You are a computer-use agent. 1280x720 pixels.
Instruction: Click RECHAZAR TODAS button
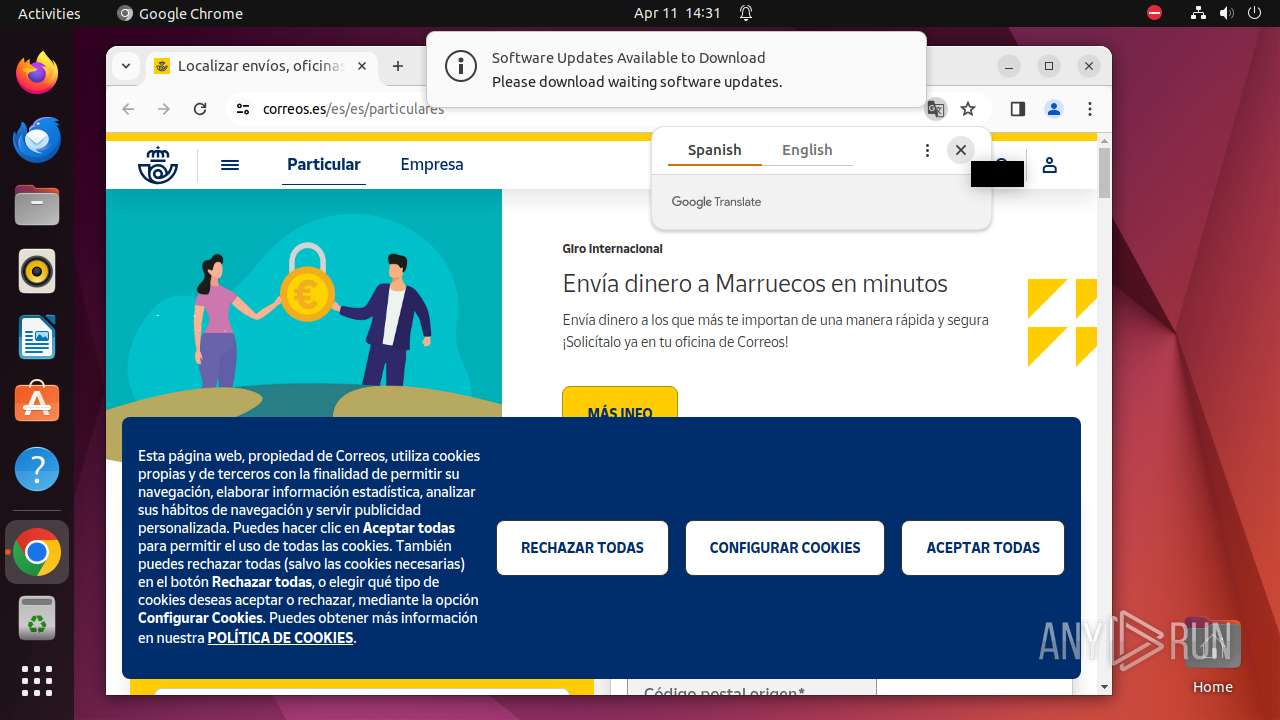point(582,548)
